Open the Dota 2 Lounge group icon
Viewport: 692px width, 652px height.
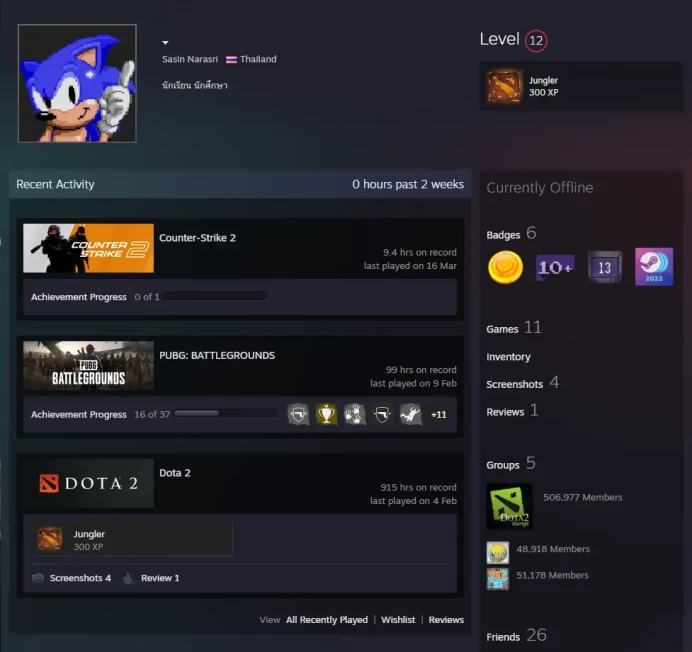(x=509, y=506)
